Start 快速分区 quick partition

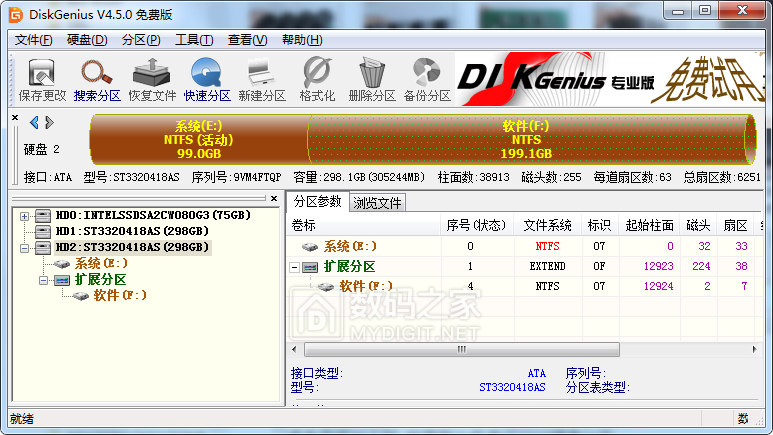coord(207,79)
